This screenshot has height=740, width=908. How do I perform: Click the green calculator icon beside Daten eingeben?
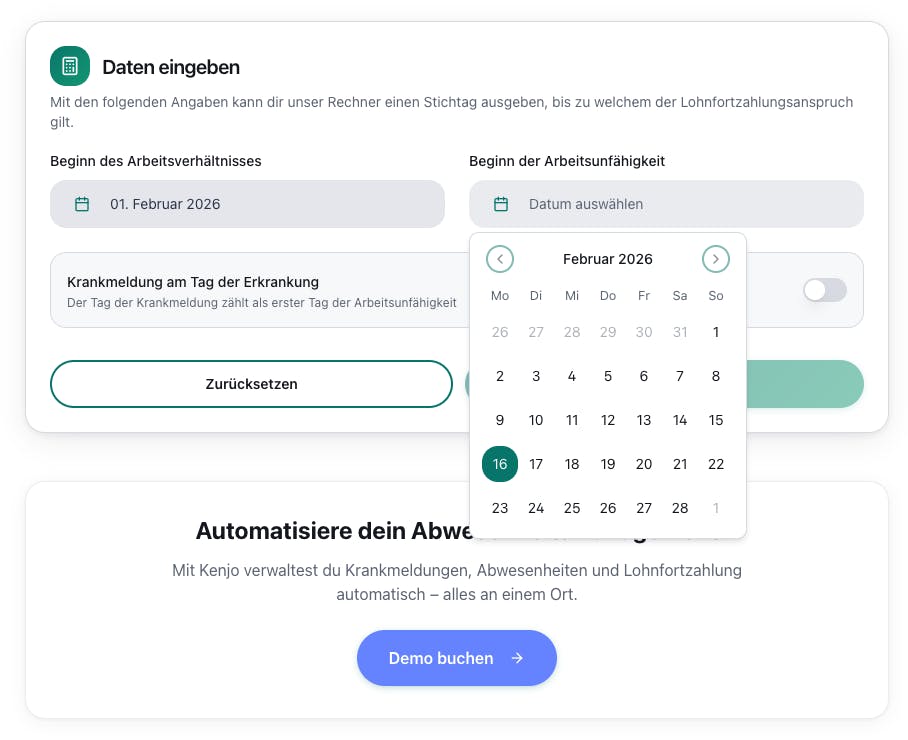(70, 66)
